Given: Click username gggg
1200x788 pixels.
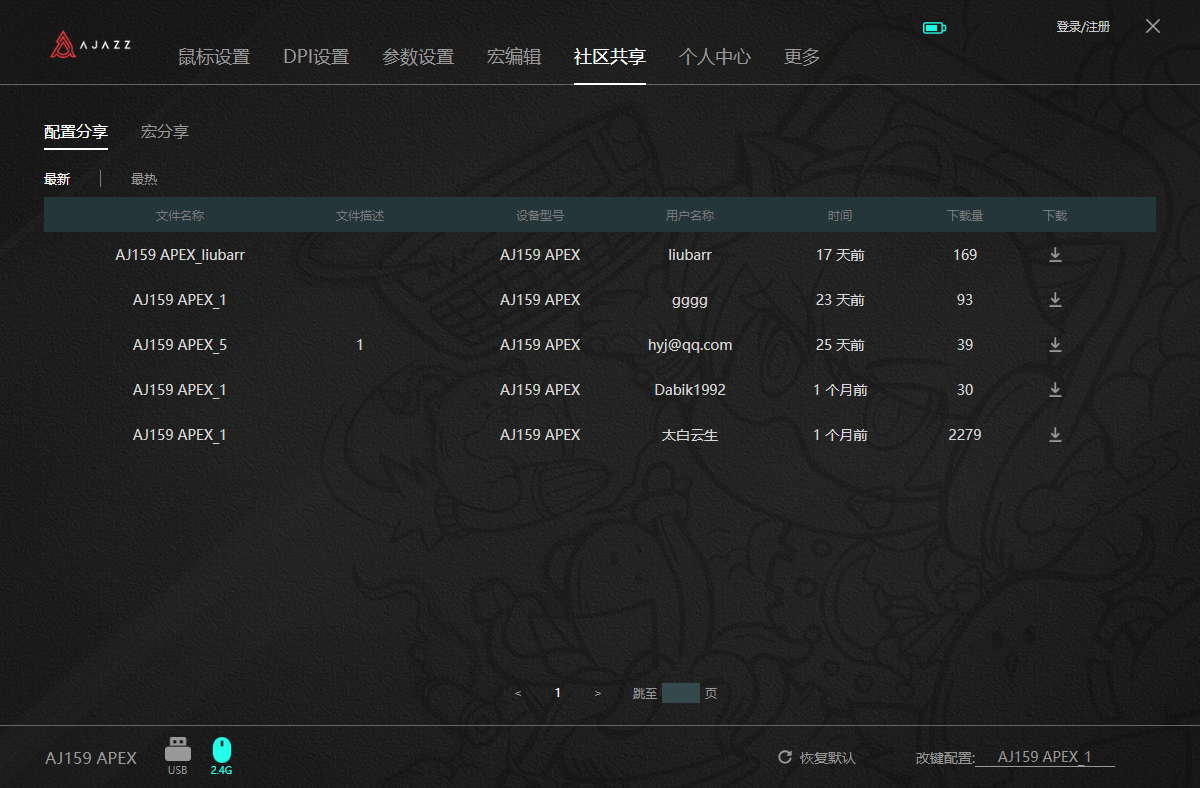Looking at the screenshot, I should click(x=690, y=301).
